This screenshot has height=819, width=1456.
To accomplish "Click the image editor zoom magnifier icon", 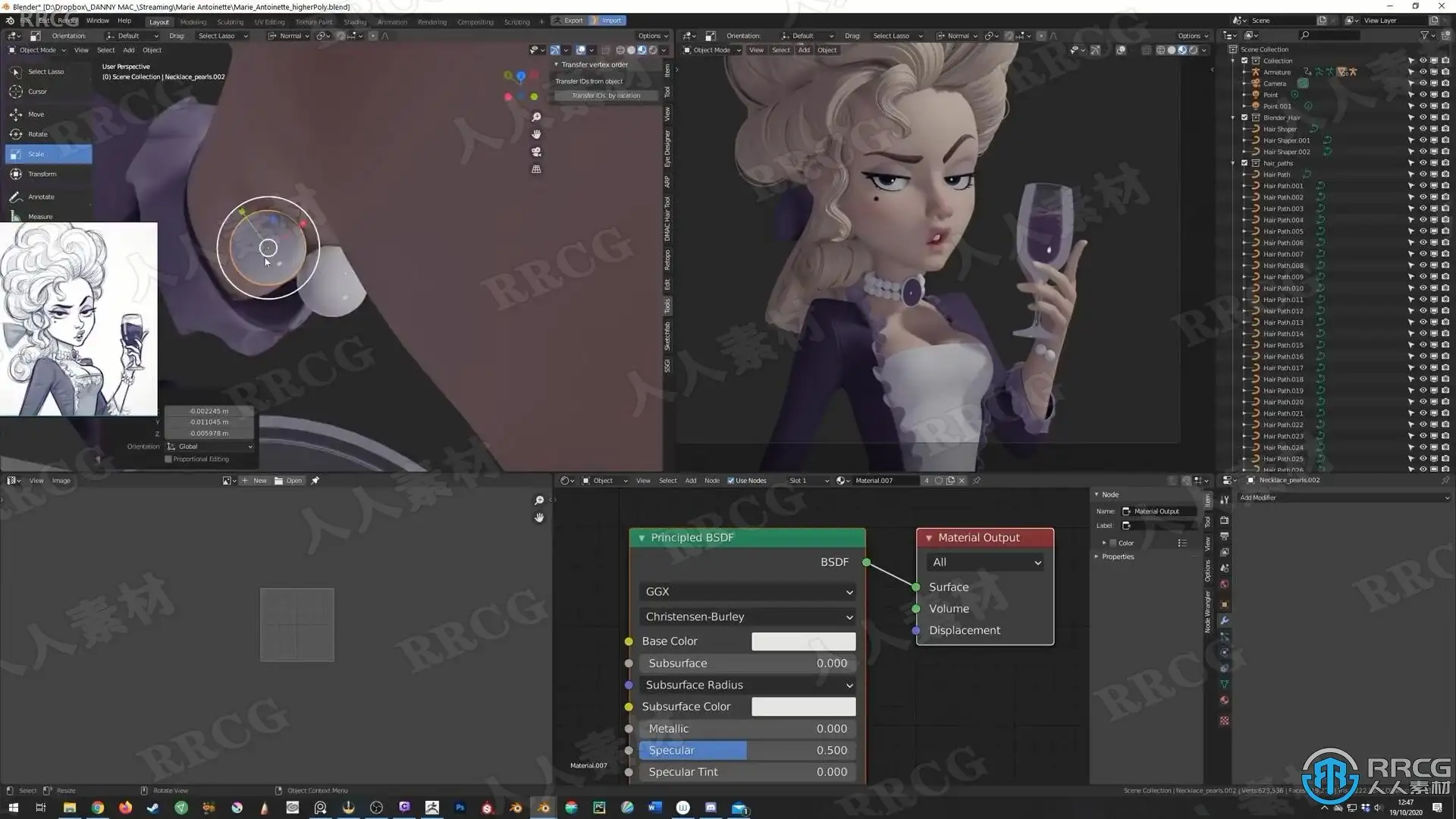I will click(x=539, y=500).
